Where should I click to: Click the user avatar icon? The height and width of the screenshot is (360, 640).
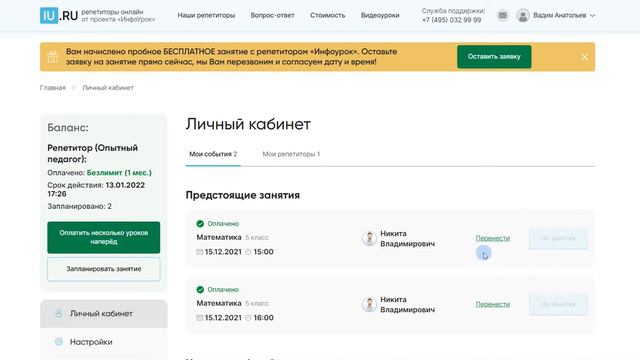click(x=522, y=16)
